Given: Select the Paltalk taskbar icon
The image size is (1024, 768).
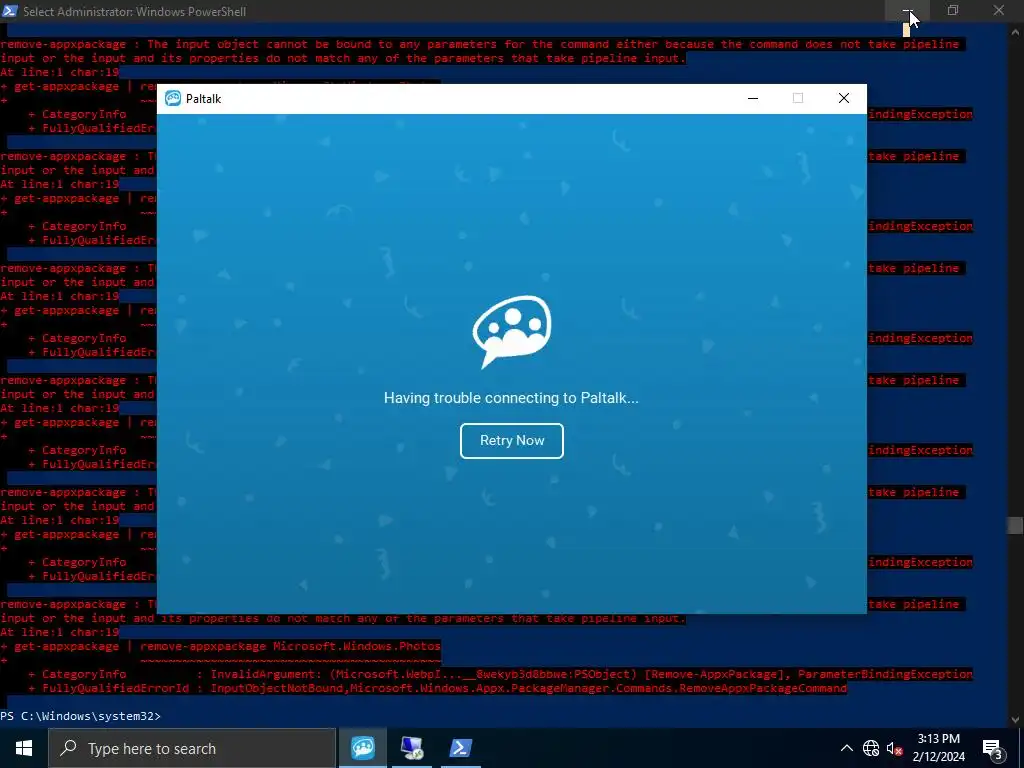Looking at the screenshot, I should (x=363, y=748).
